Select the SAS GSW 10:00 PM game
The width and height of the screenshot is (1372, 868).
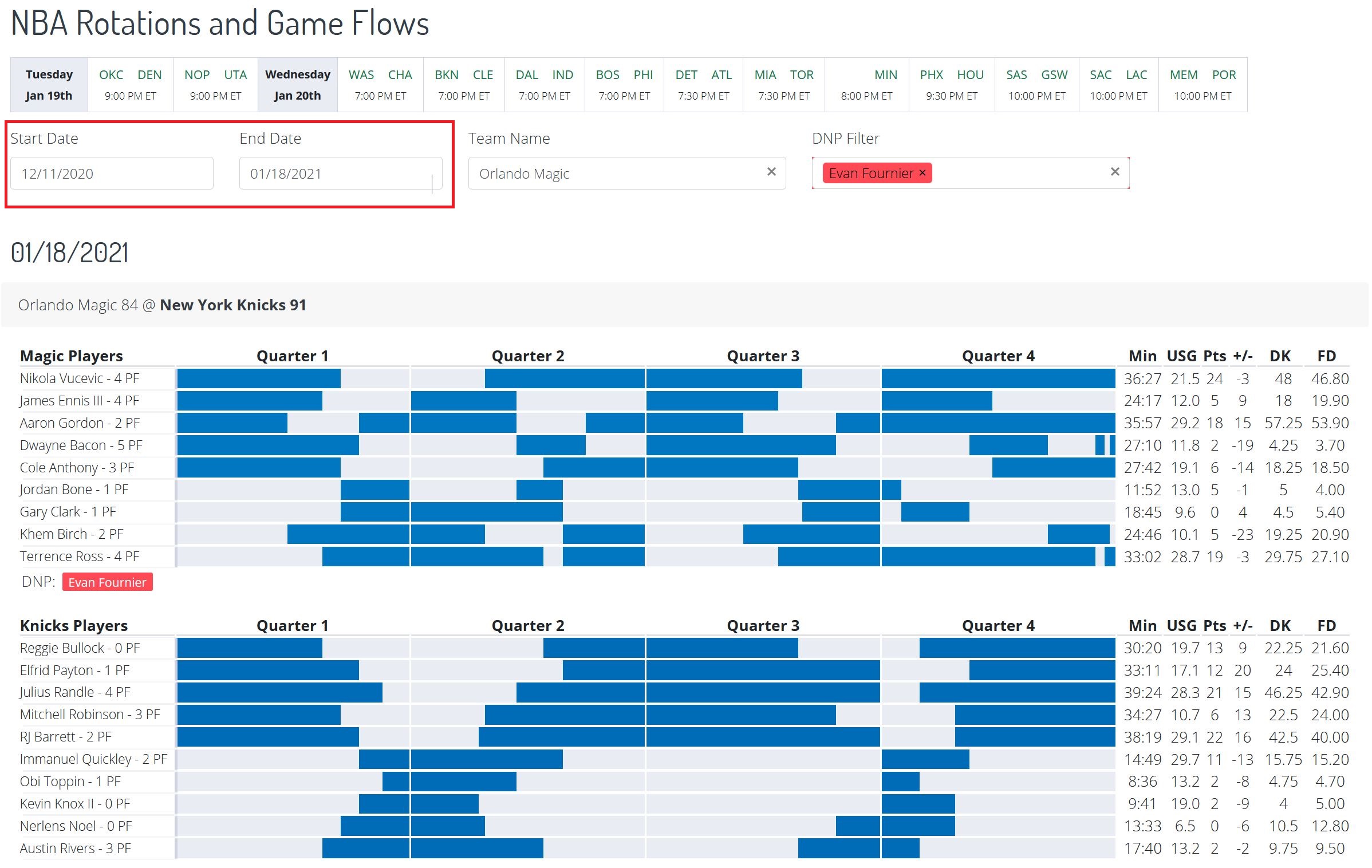[1037, 85]
